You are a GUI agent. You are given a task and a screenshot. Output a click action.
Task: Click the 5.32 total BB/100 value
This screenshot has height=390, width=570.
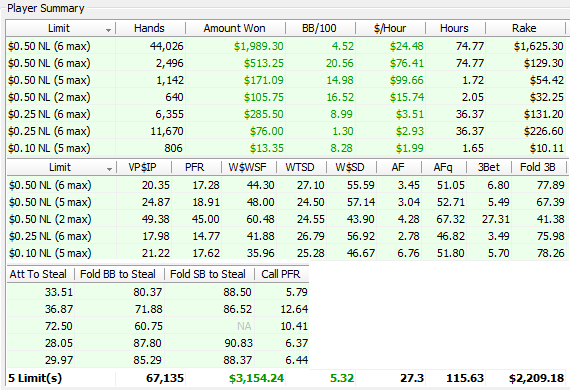tap(342, 378)
